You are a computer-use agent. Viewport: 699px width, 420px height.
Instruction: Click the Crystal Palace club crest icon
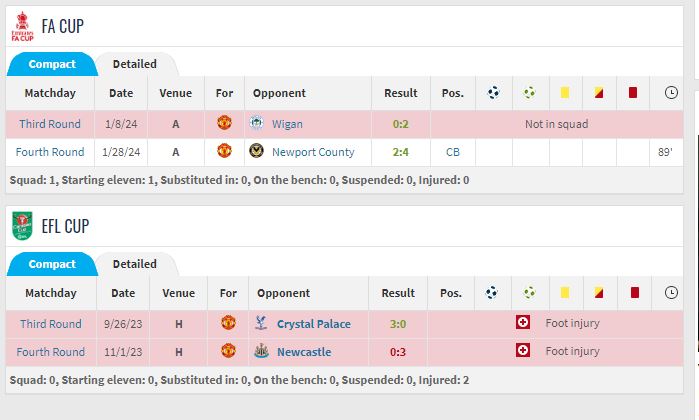[263, 324]
